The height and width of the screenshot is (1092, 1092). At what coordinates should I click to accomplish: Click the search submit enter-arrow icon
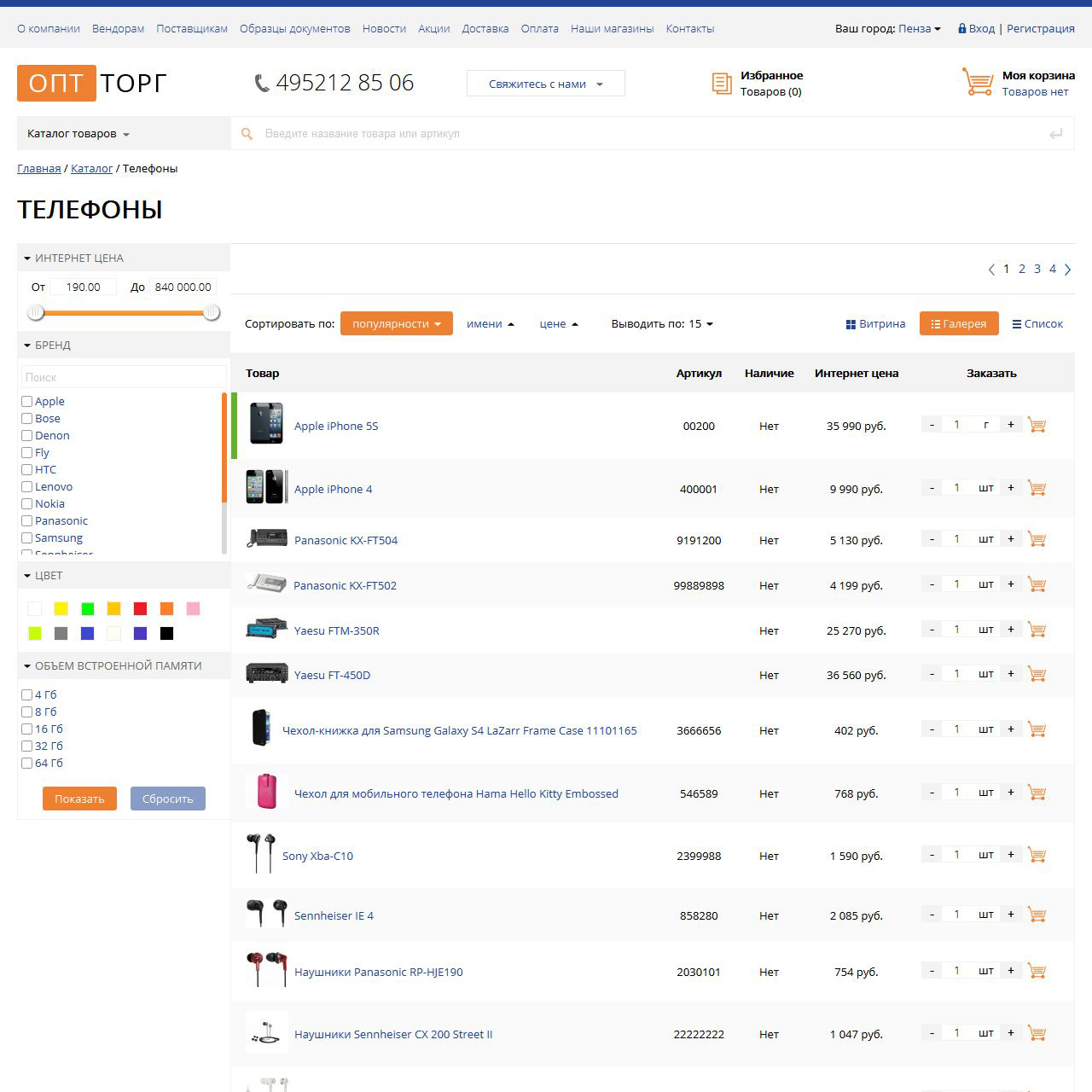(1055, 134)
